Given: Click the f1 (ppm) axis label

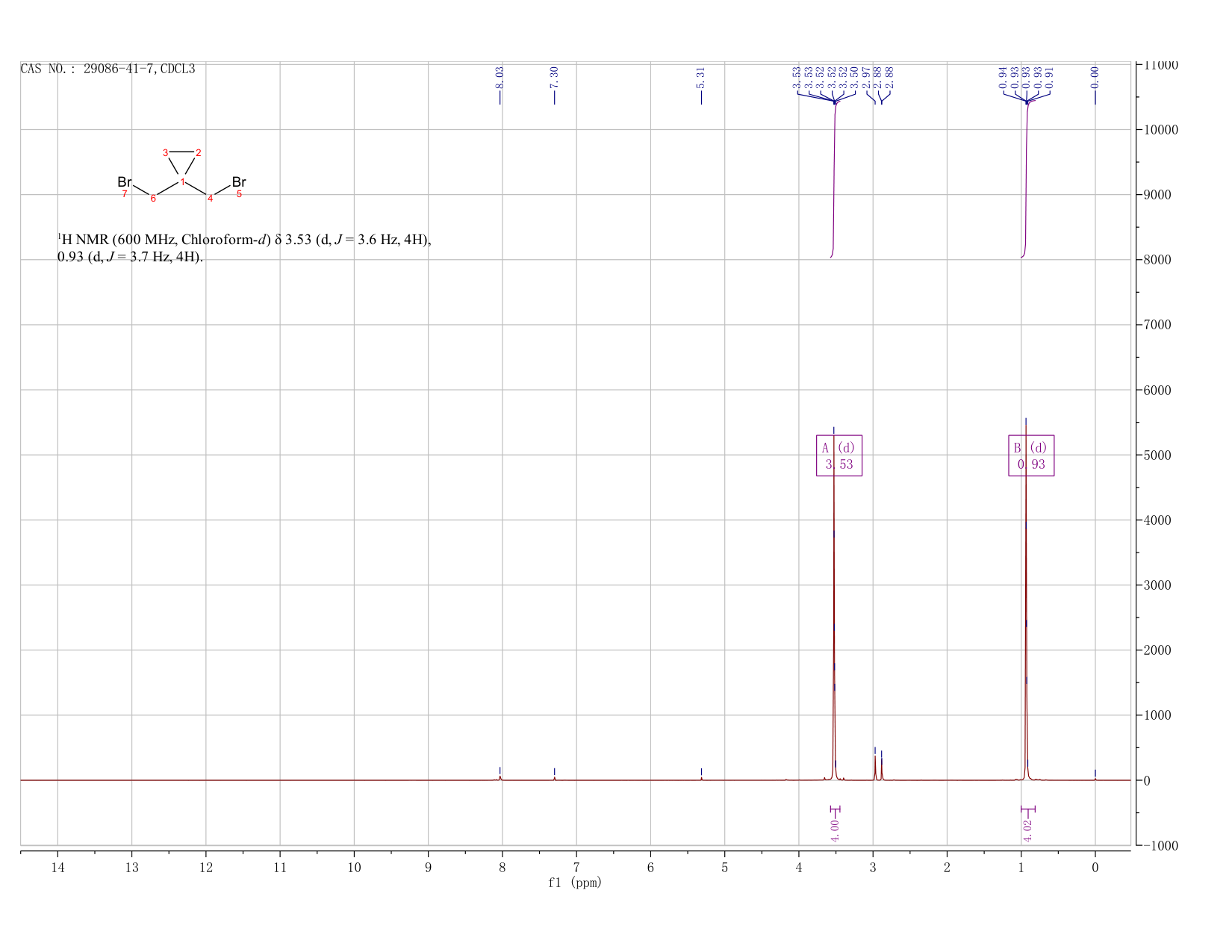Looking at the screenshot, I should [x=575, y=883].
